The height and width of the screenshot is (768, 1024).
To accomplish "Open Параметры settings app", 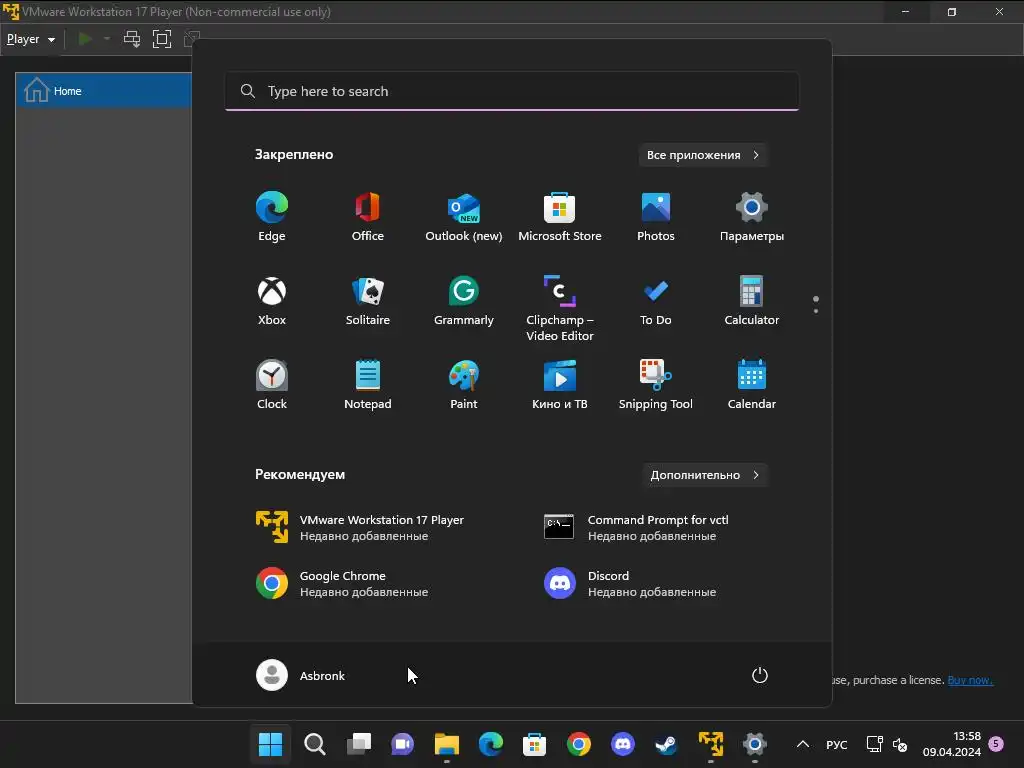I will [x=752, y=217].
